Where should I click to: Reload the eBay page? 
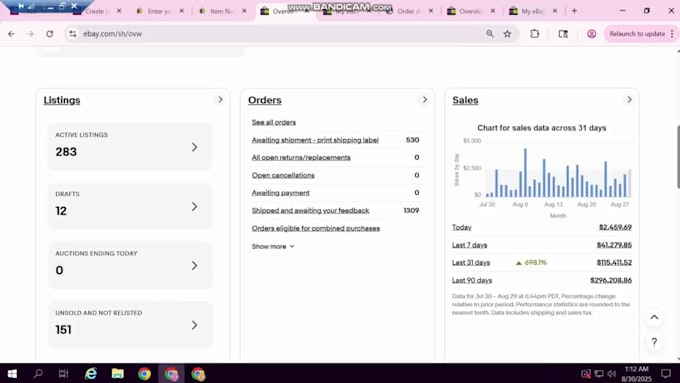tap(49, 33)
